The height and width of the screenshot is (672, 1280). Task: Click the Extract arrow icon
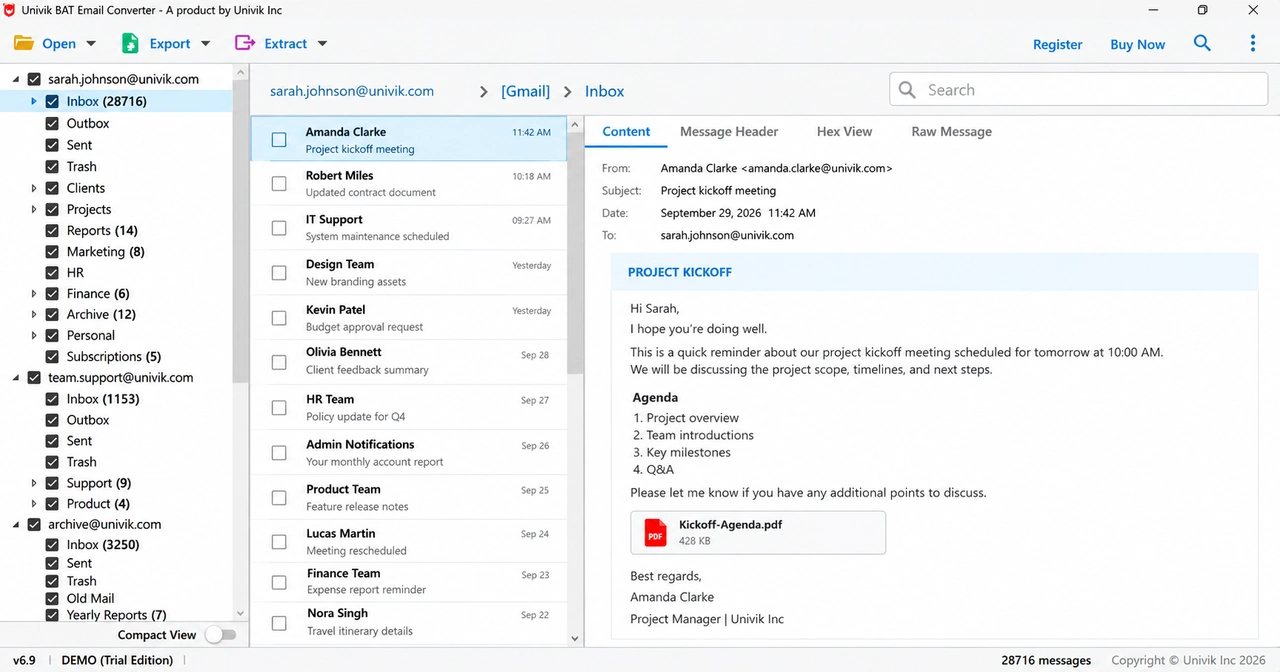pyautogui.click(x=245, y=43)
